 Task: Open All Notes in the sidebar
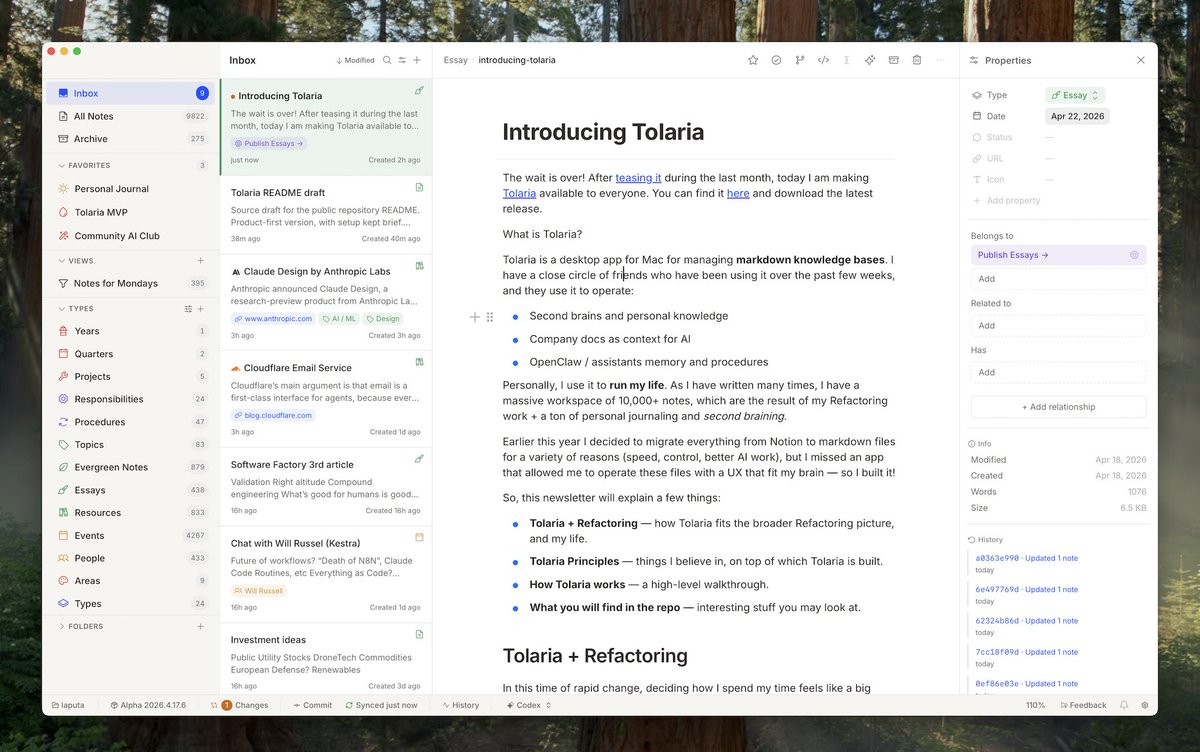click(131, 116)
